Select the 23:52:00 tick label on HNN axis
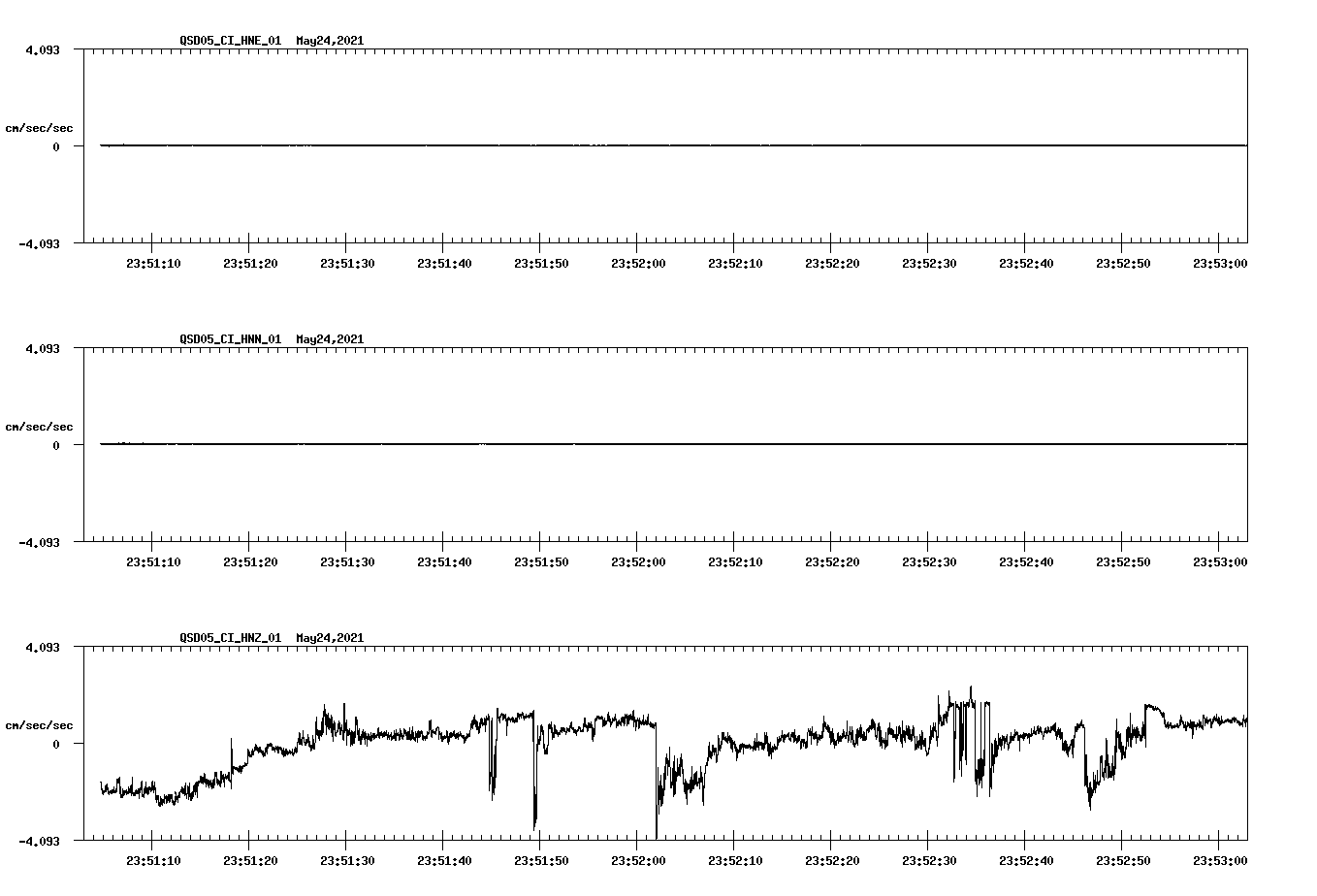 click(637, 560)
